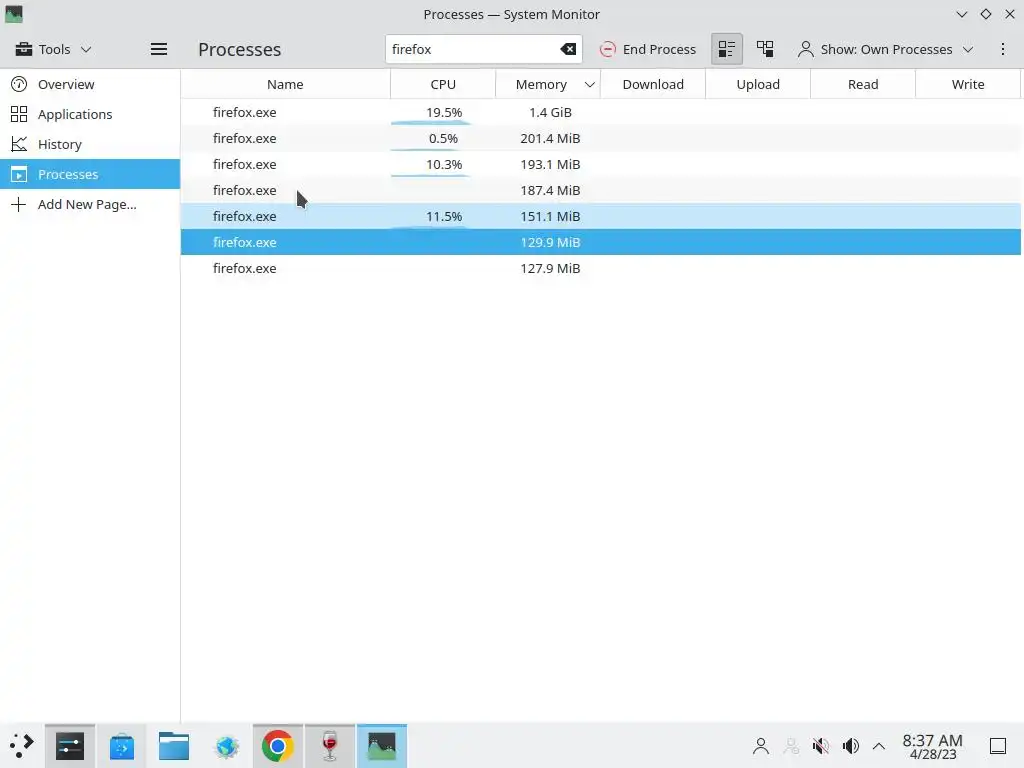The height and width of the screenshot is (768, 1024).
Task: Sort by the Read column
Action: tap(863, 84)
